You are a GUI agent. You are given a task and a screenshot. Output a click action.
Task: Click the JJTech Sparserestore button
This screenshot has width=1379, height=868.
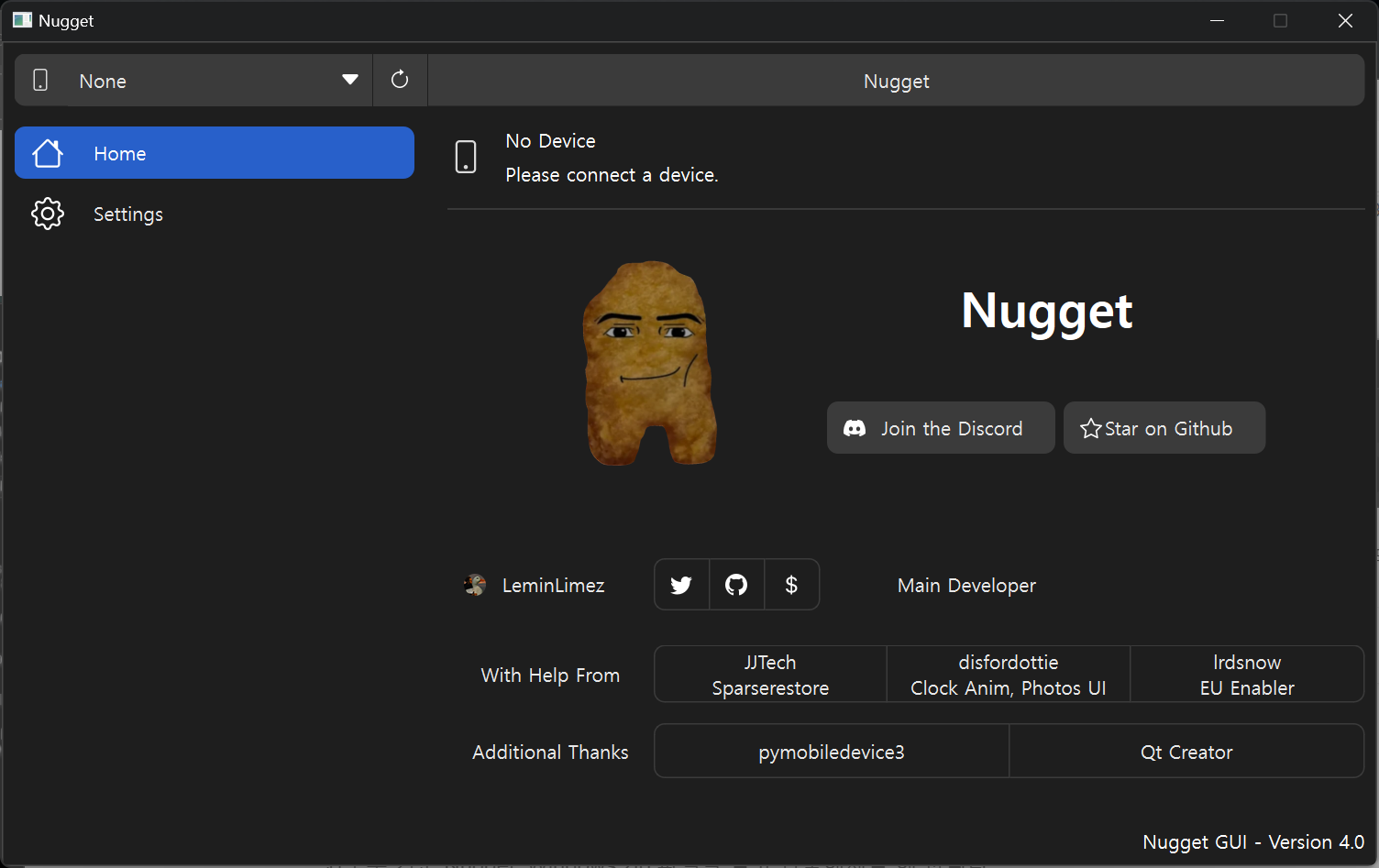tap(770, 675)
